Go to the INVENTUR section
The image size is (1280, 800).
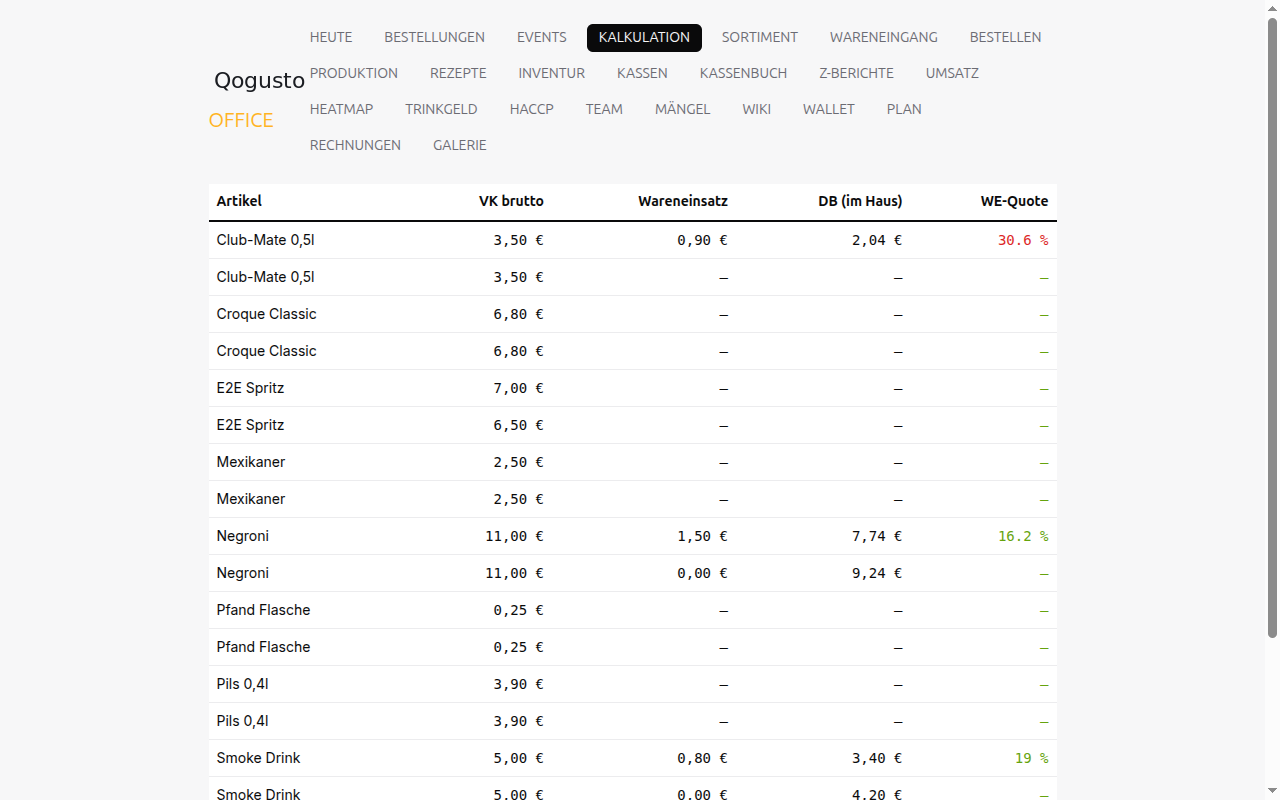coord(552,73)
